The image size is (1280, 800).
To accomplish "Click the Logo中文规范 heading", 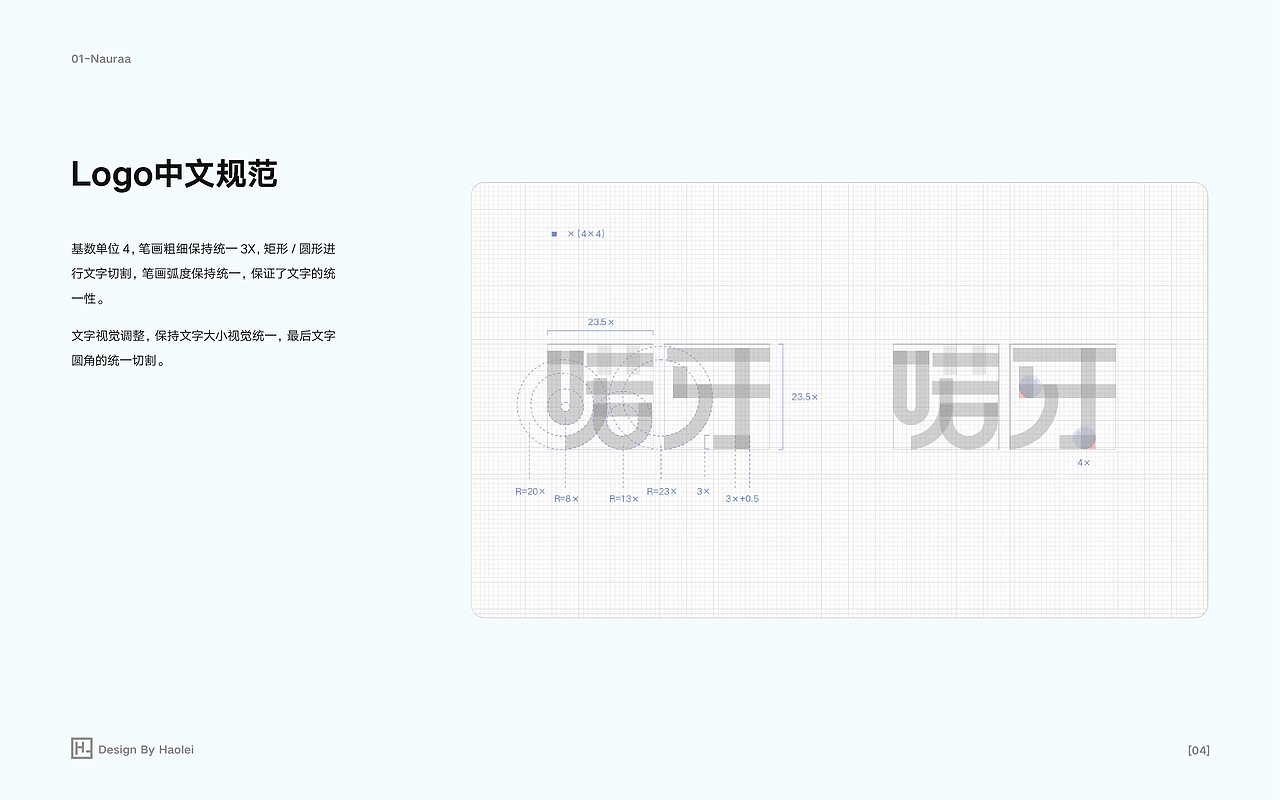I will (175, 174).
